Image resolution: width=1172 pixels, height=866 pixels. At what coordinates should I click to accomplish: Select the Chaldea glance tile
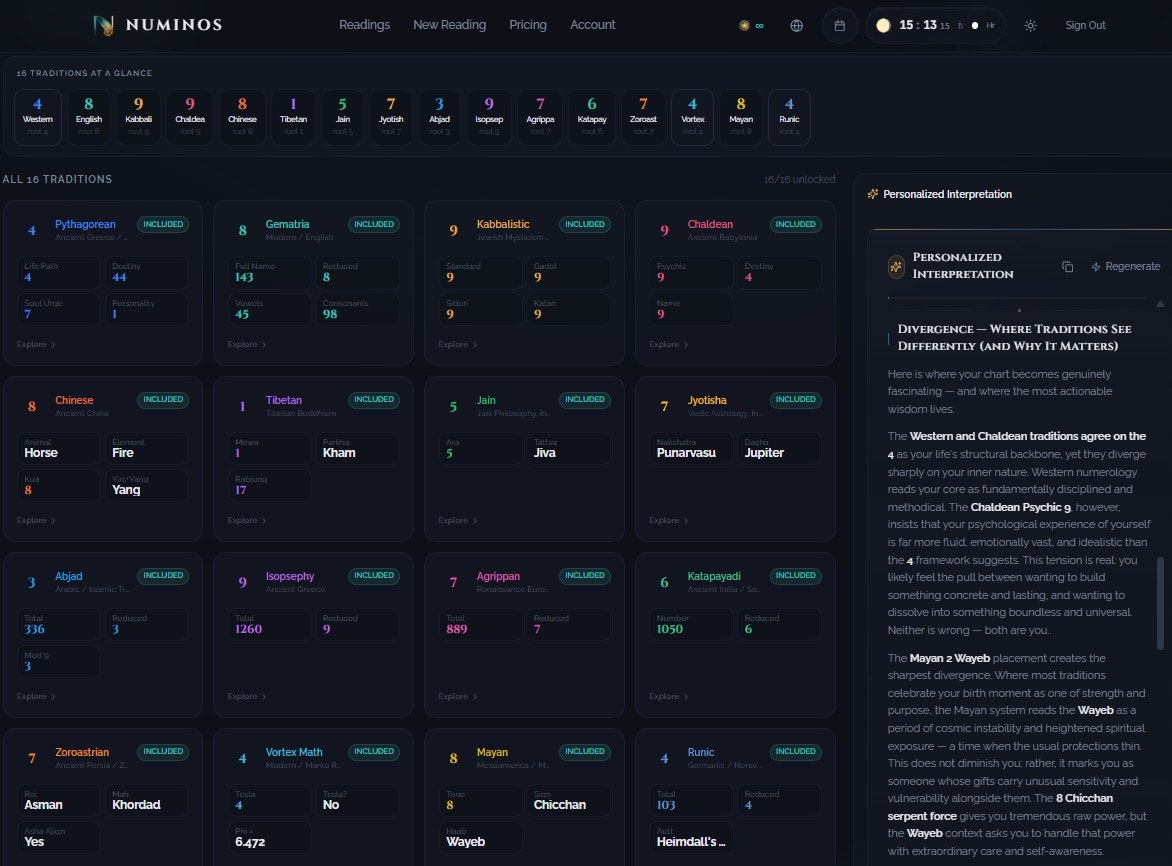(190, 117)
